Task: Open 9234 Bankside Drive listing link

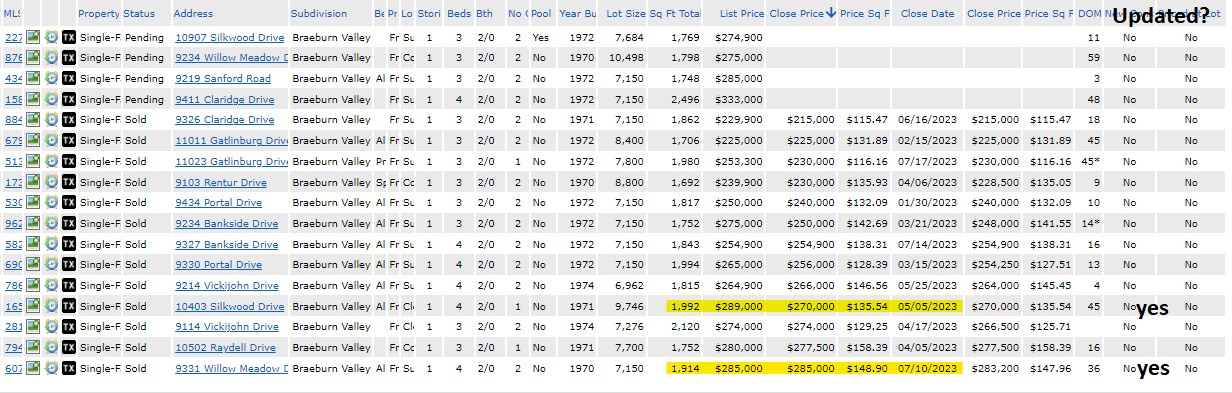Action: pos(227,224)
